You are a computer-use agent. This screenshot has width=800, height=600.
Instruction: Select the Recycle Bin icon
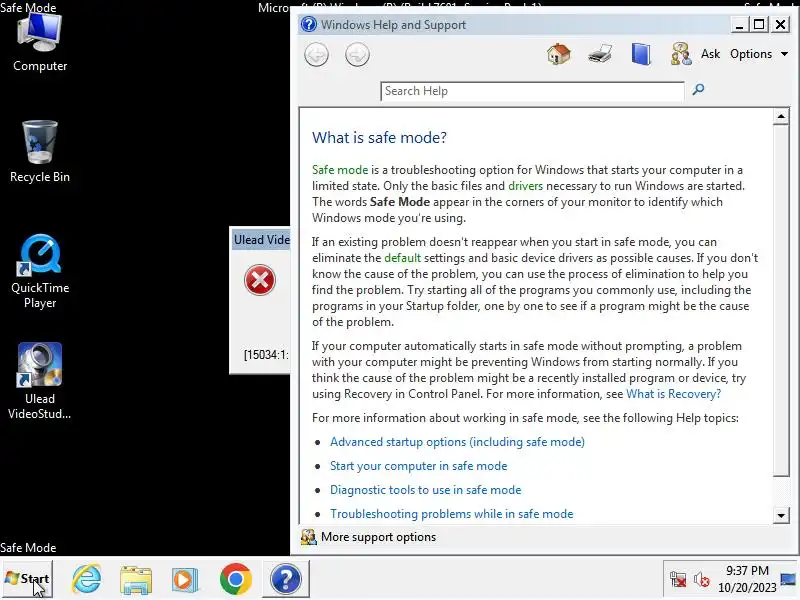pos(40,152)
